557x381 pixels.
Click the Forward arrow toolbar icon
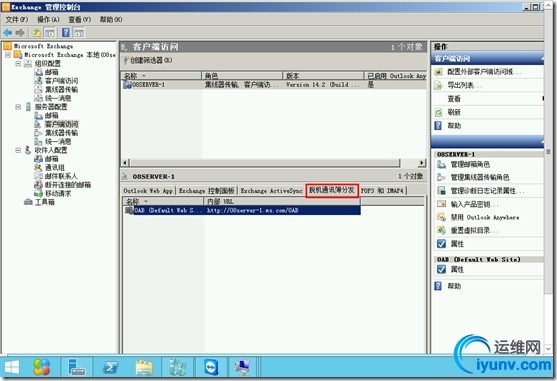20,33
